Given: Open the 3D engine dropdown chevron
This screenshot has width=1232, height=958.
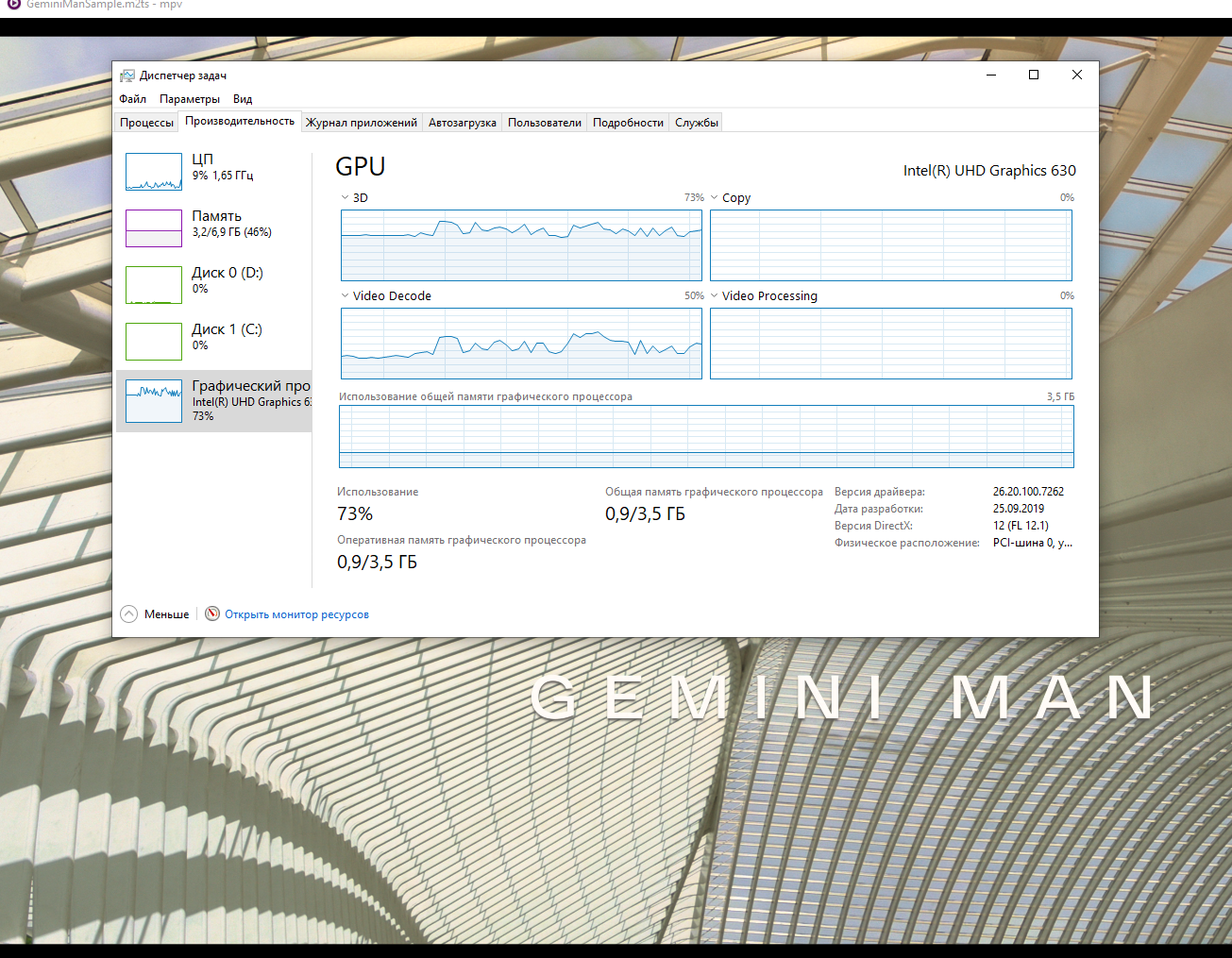Looking at the screenshot, I should pos(345,197).
